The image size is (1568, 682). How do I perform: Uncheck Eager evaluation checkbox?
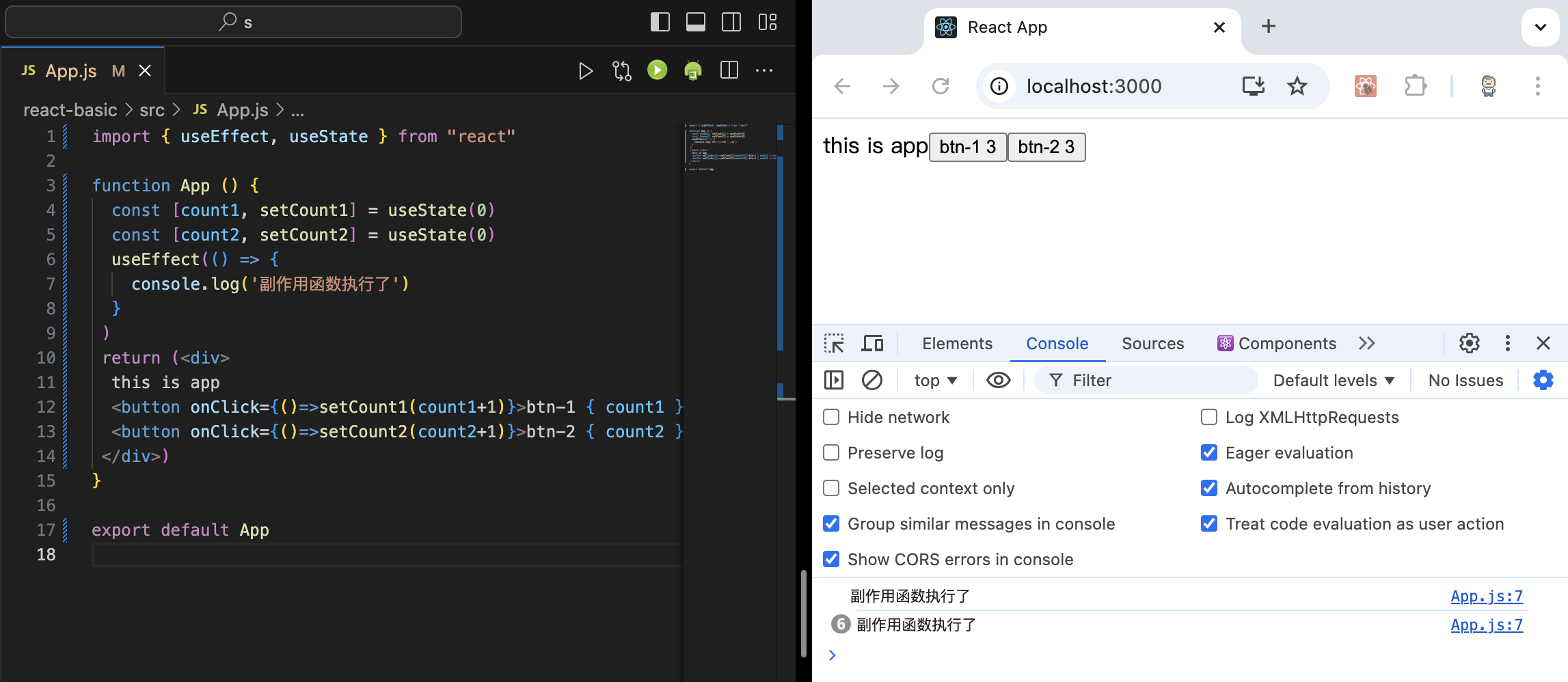[x=1208, y=453]
